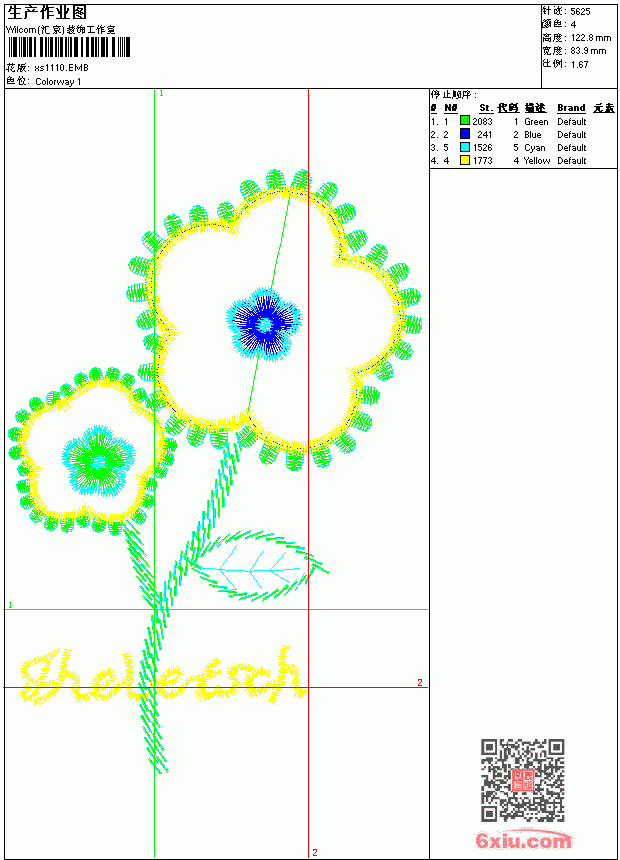This screenshot has height=860, width=620.
Task: Click the xs1110.EMB file name
Action: [61, 68]
